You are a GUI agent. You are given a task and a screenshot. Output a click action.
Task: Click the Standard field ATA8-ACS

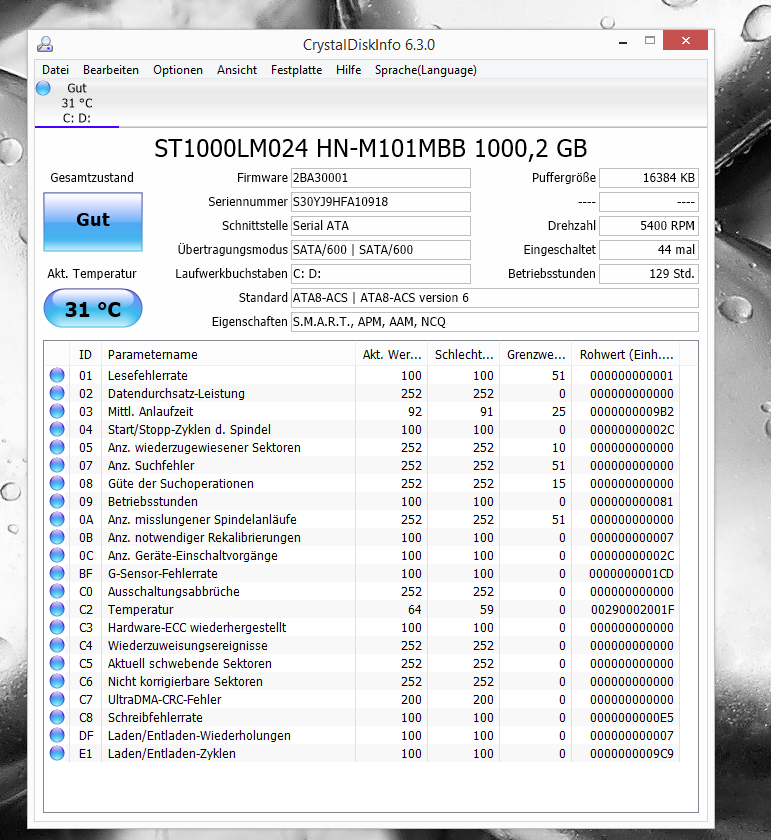pyautogui.click(x=495, y=298)
